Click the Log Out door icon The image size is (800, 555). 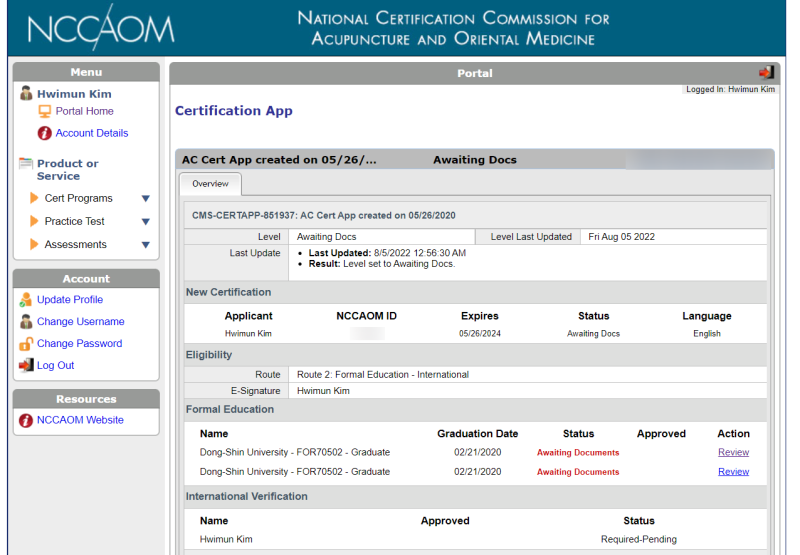point(26,366)
